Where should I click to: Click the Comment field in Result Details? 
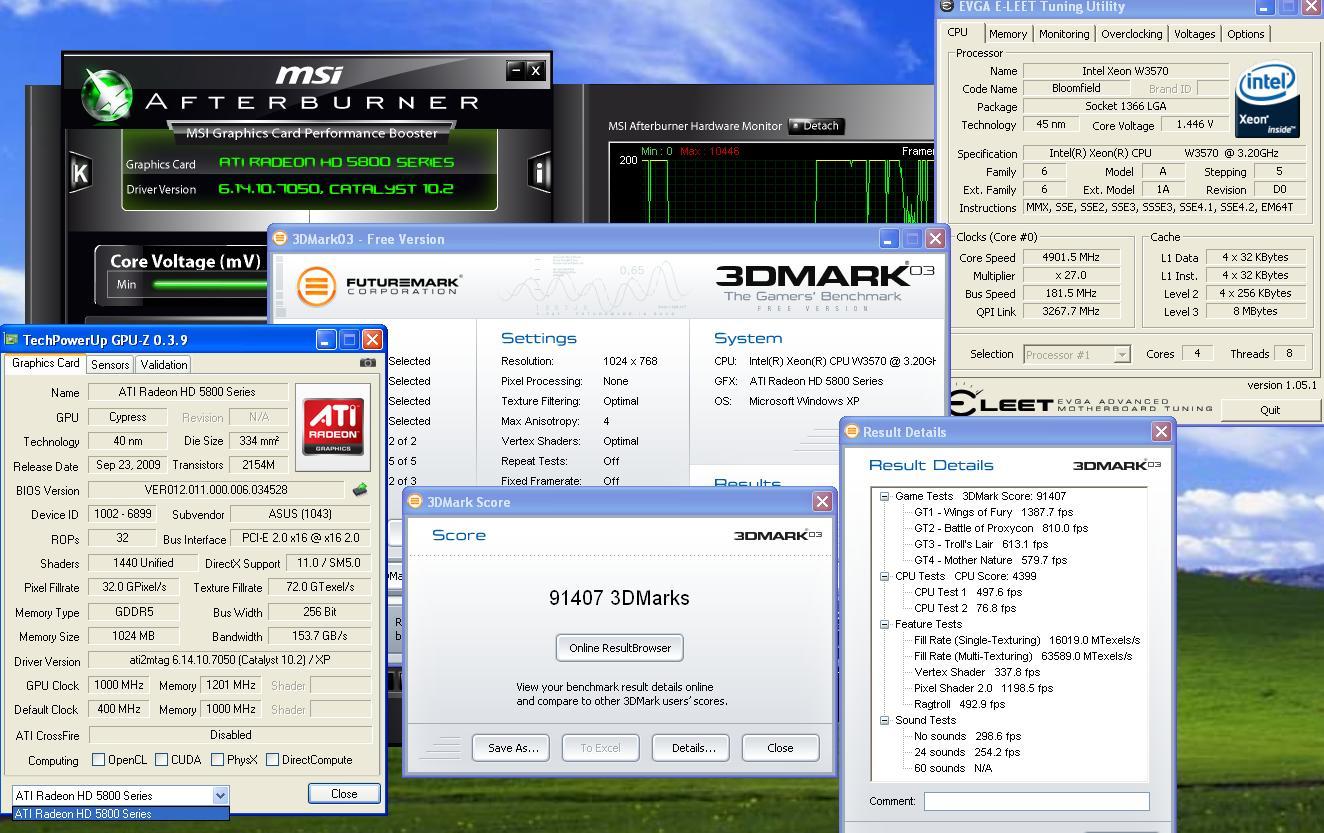coord(1036,801)
